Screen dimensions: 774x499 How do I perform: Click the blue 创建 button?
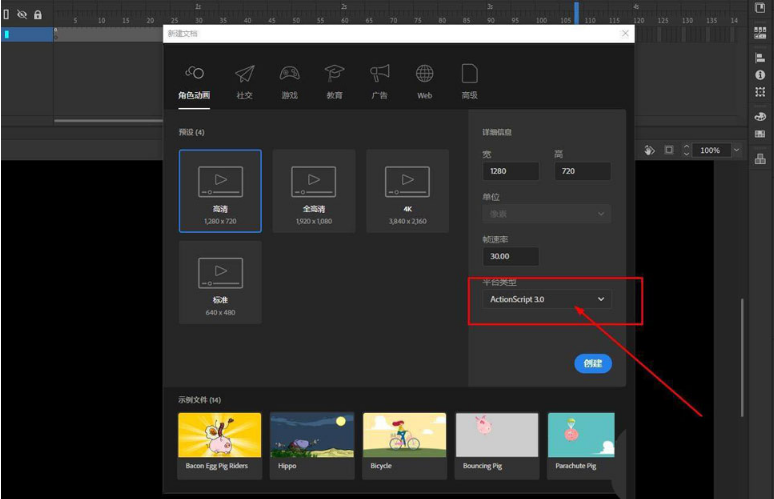click(593, 363)
